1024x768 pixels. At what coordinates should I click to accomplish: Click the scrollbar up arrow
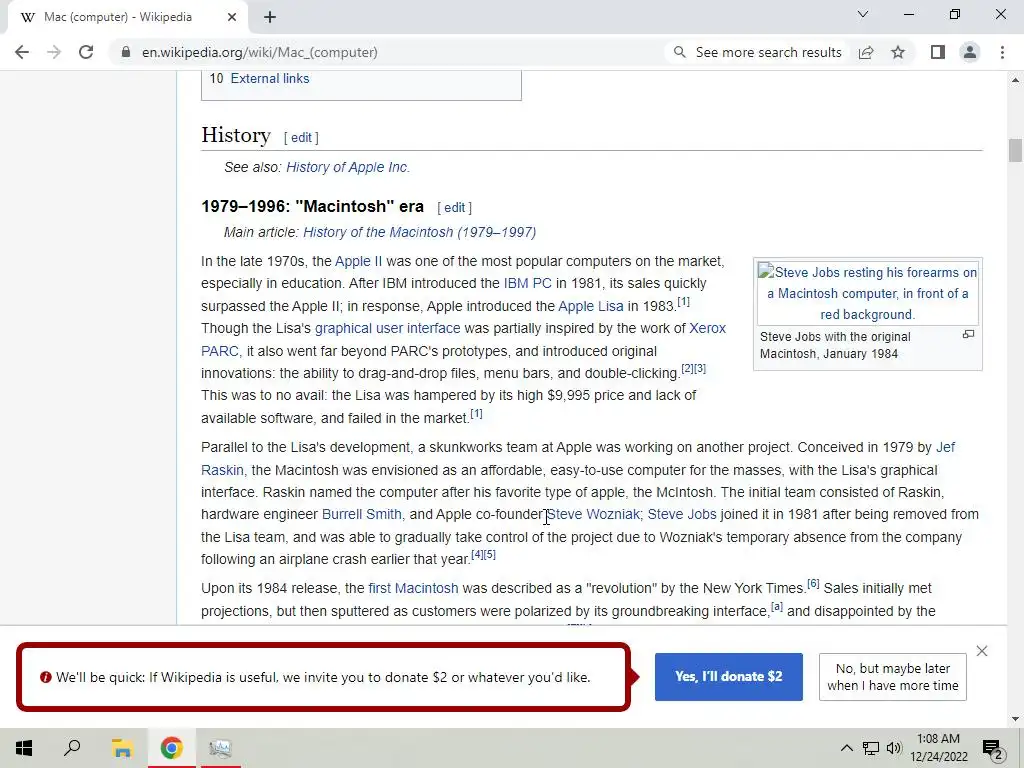click(x=1015, y=80)
